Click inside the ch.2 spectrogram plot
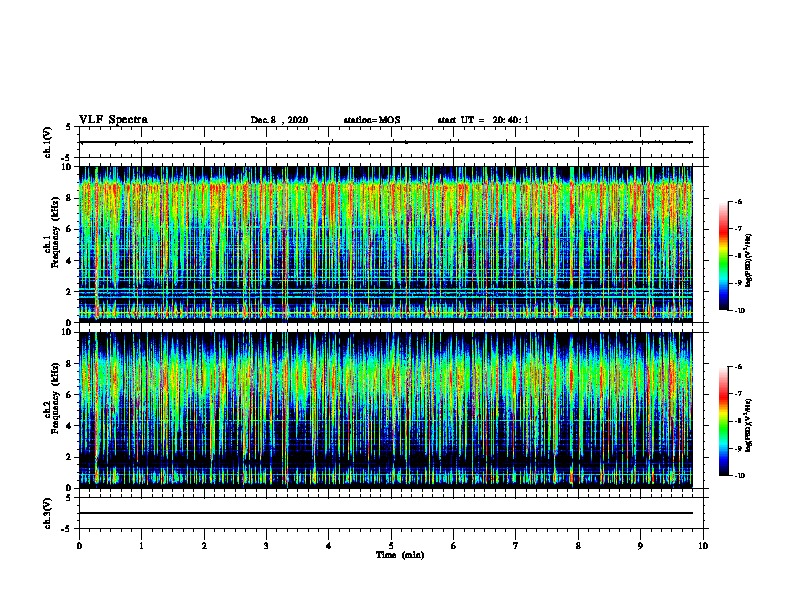Image resolution: width=792 pixels, height=612 pixels. coord(386,410)
